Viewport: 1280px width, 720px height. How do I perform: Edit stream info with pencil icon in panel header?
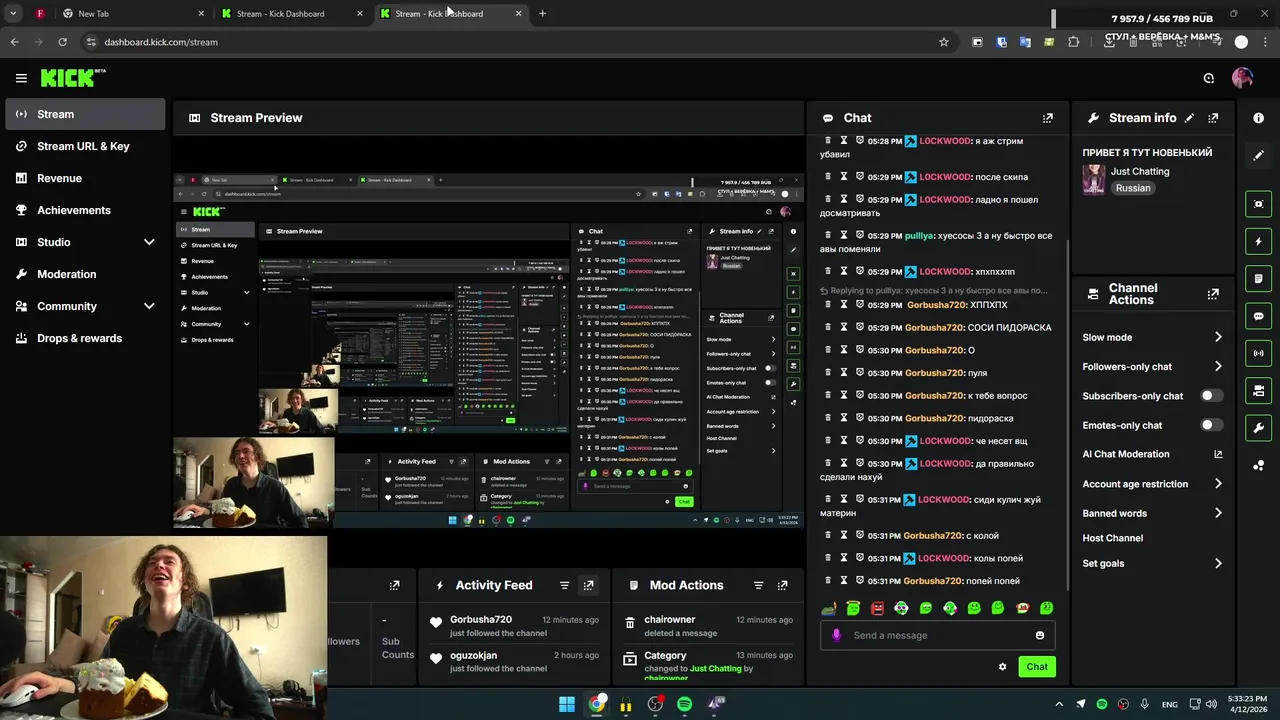pyautogui.click(x=1189, y=118)
